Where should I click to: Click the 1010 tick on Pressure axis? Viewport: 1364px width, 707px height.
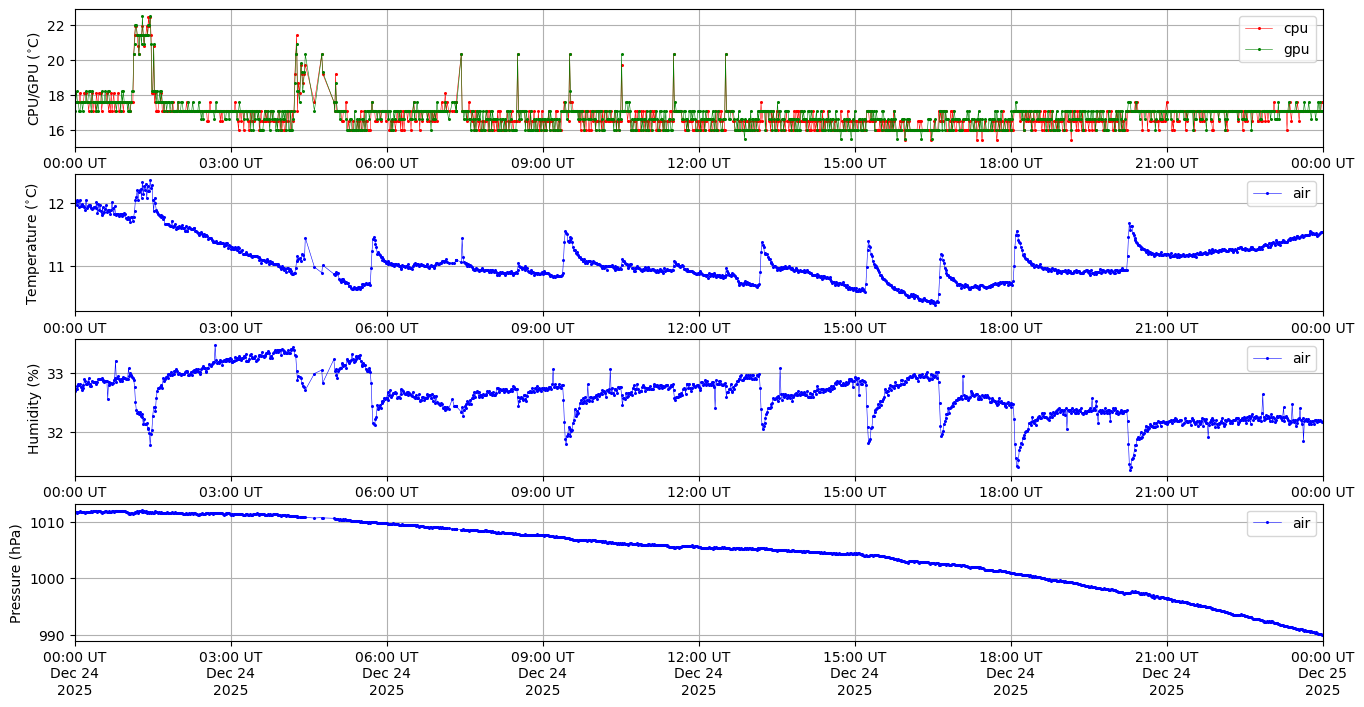click(x=50, y=523)
